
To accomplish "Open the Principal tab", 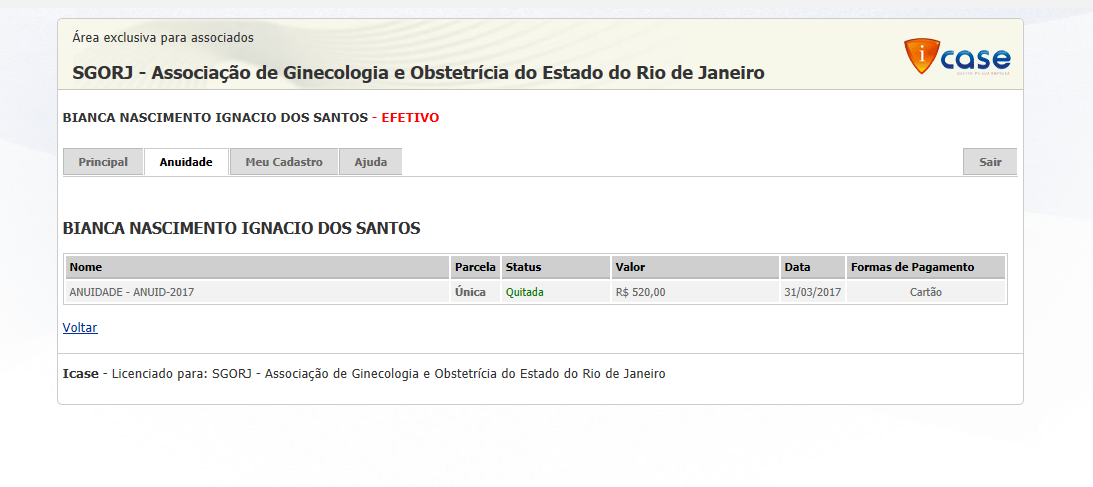I will click(x=103, y=162).
